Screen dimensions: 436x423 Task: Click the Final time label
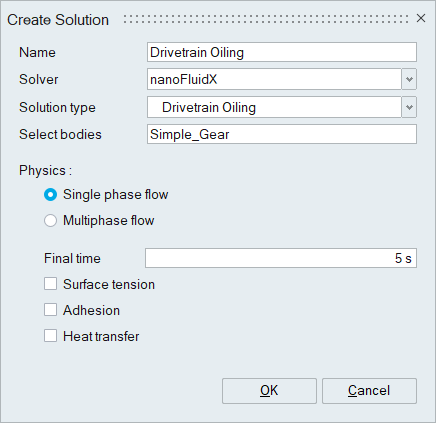point(72,258)
